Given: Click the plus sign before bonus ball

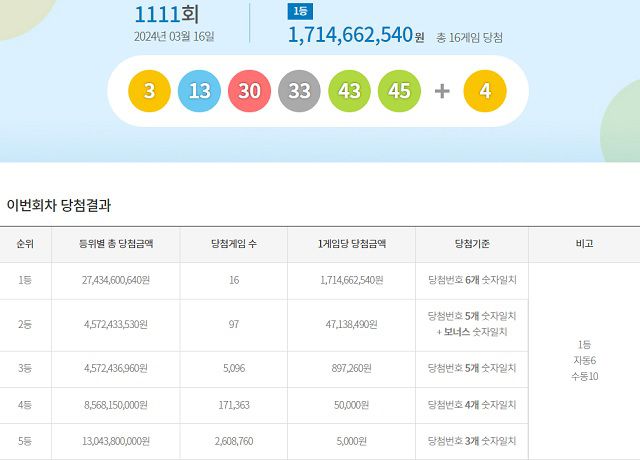Looking at the screenshot, I should pyautogui.click(x=442, y=91).
